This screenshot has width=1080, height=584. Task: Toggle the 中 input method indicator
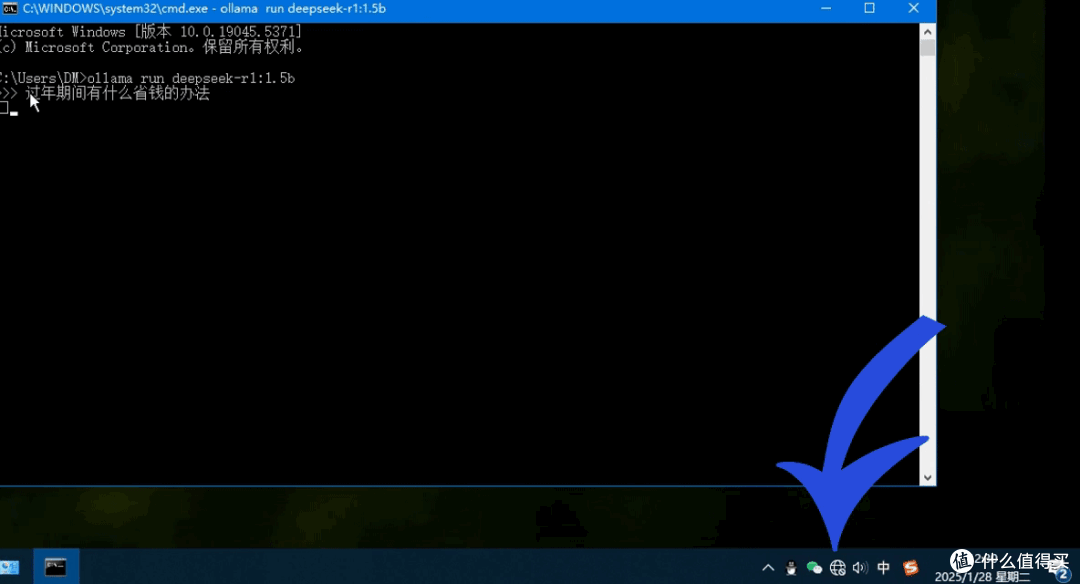tap(883, 567)
